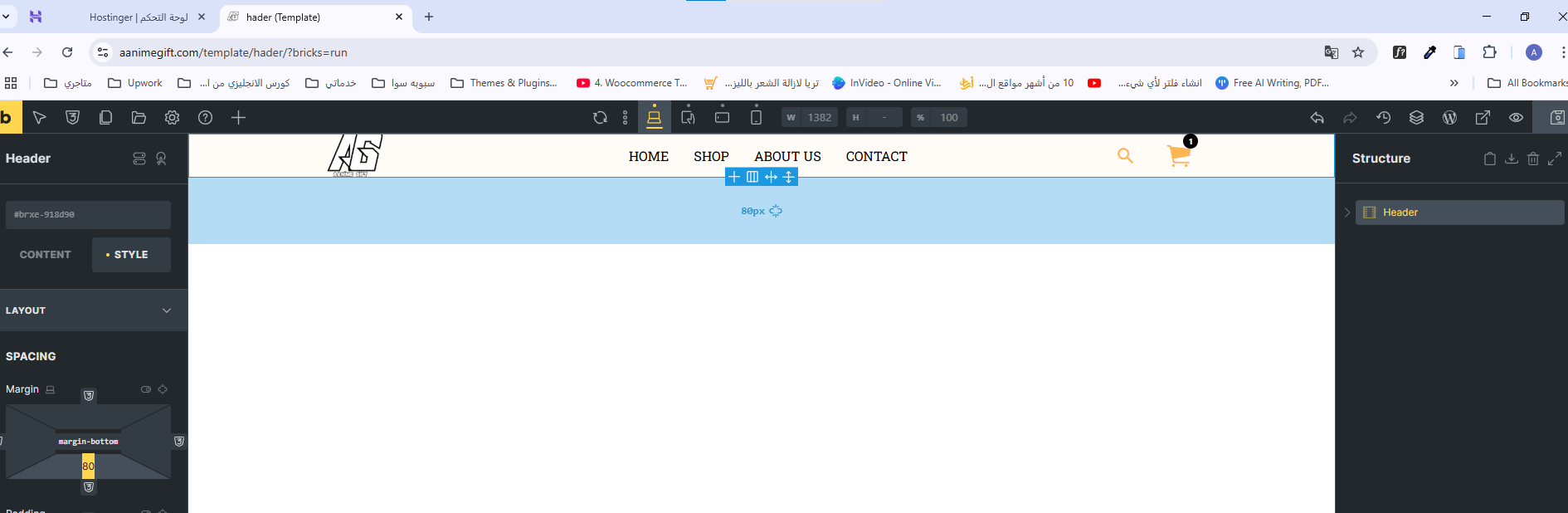Viewport: 1568px width, 513px height.
Task: Click the margin-right CSS variable icon
Action: [179, 442]
